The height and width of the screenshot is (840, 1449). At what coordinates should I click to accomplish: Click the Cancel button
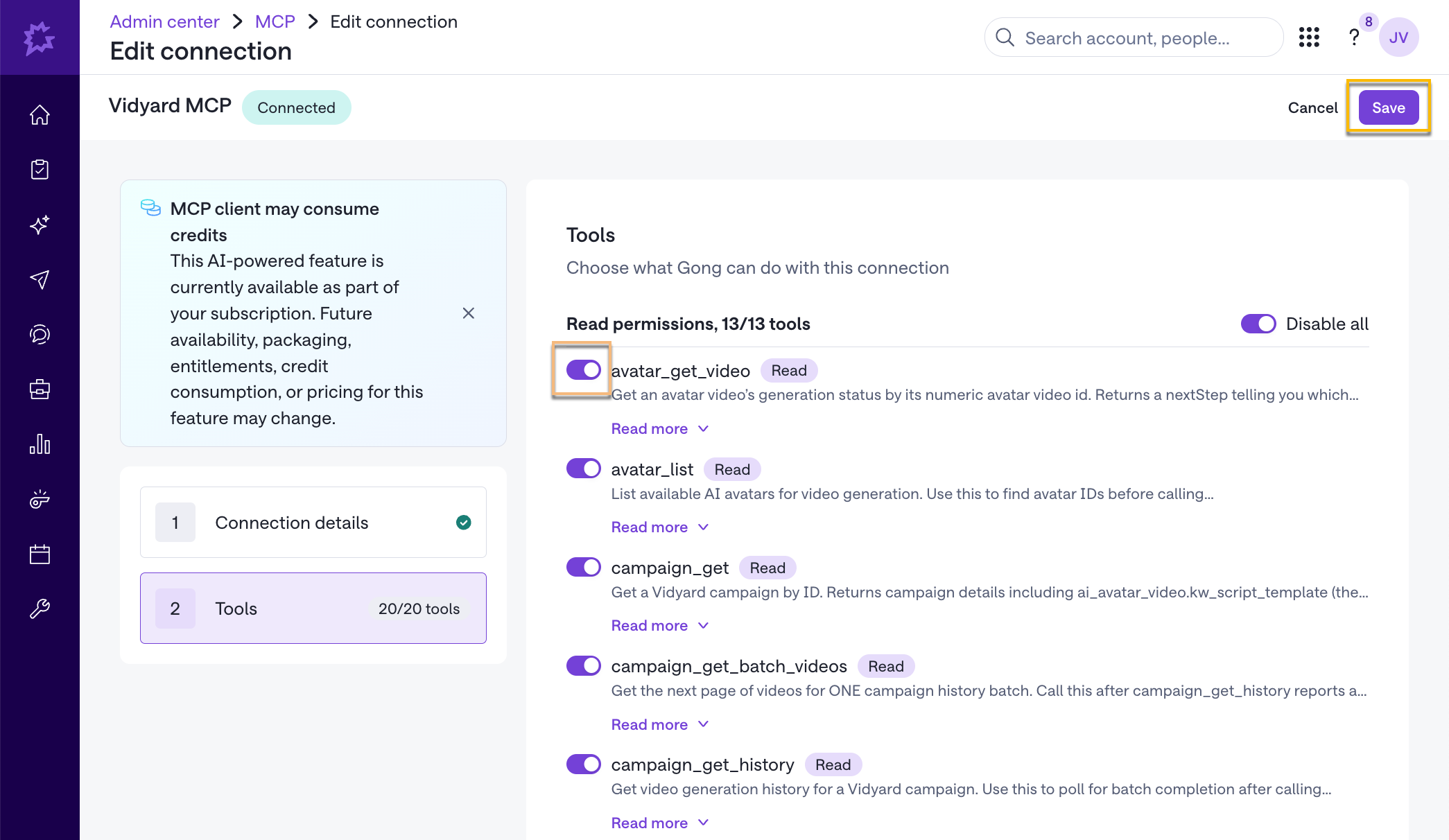coord(1312,107)
